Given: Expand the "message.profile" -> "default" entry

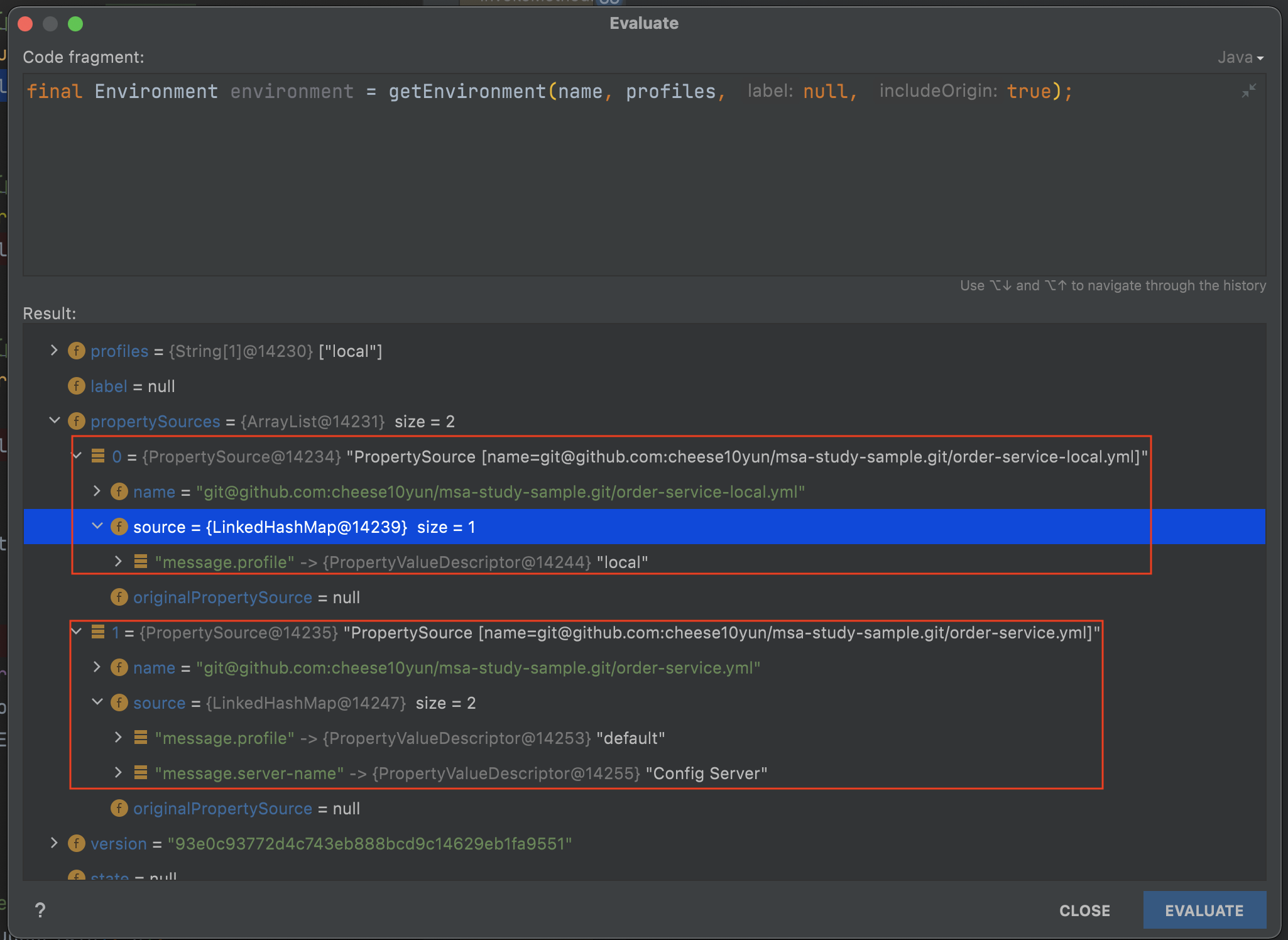Looking at the screenshot, I should [x=118, y=738].
